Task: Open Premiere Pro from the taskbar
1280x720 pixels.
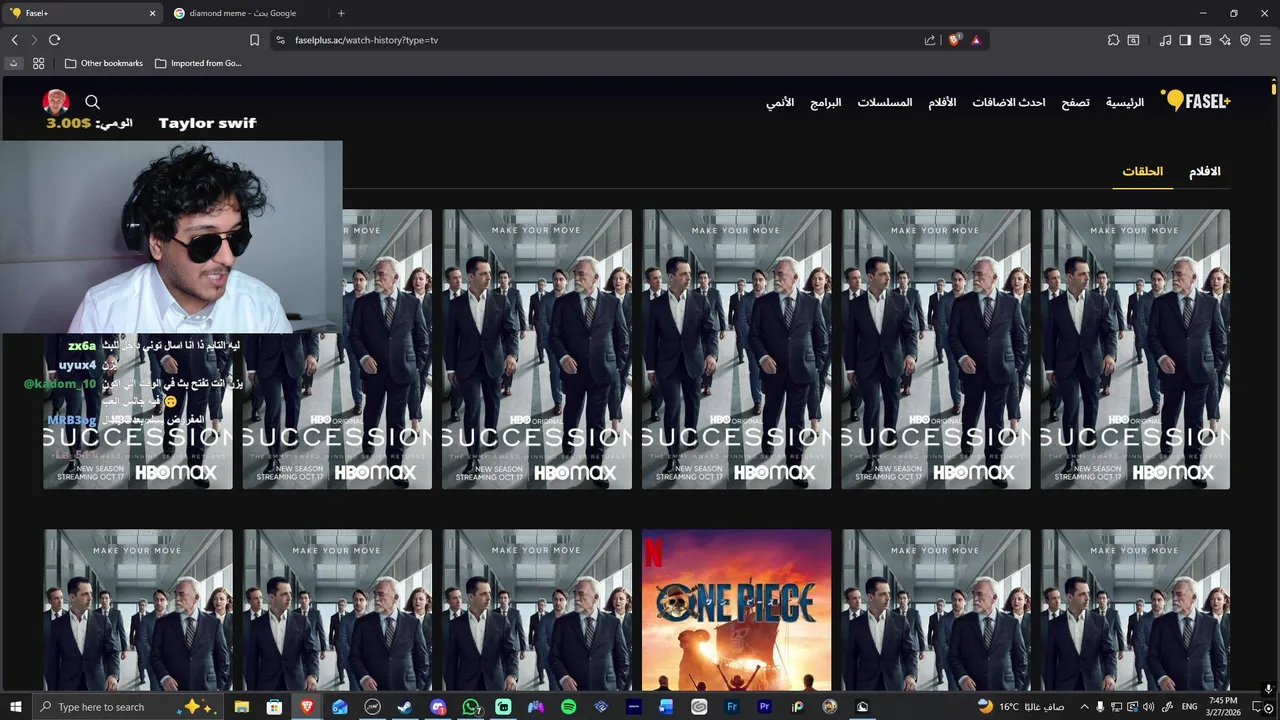Action: (x=765, y=707)
